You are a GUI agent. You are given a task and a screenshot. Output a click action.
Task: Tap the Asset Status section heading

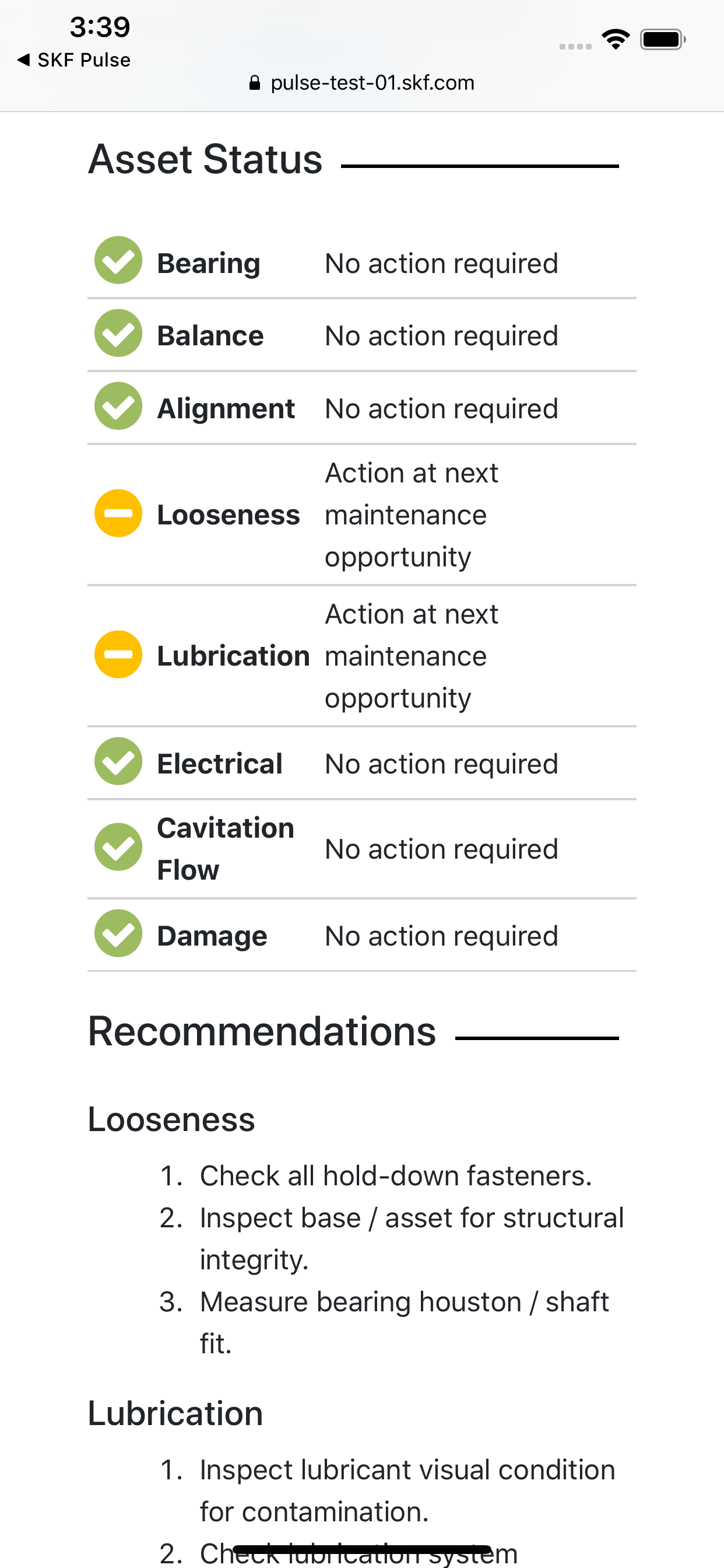point(205,159)
